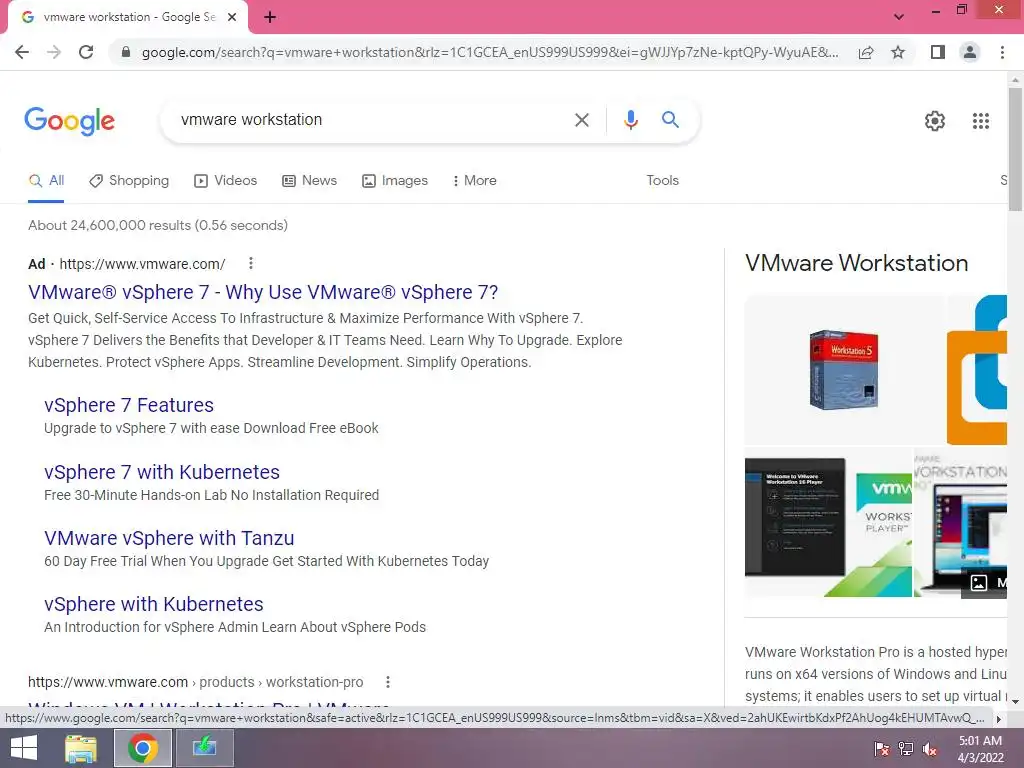Switch to Shopping results tab
1024x768 pixels.
[x=129, y=181]
